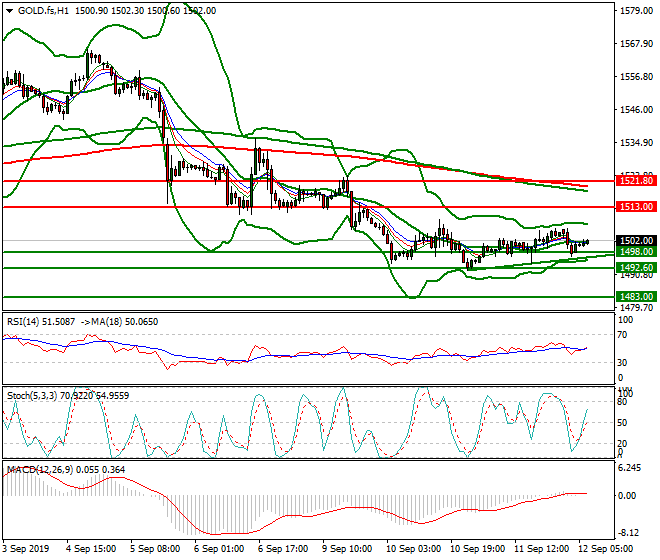The width and height of the screenshot is (660, 560).
Task: Click the 1579.00 label on price axis
Action: (x=636, y=12)
